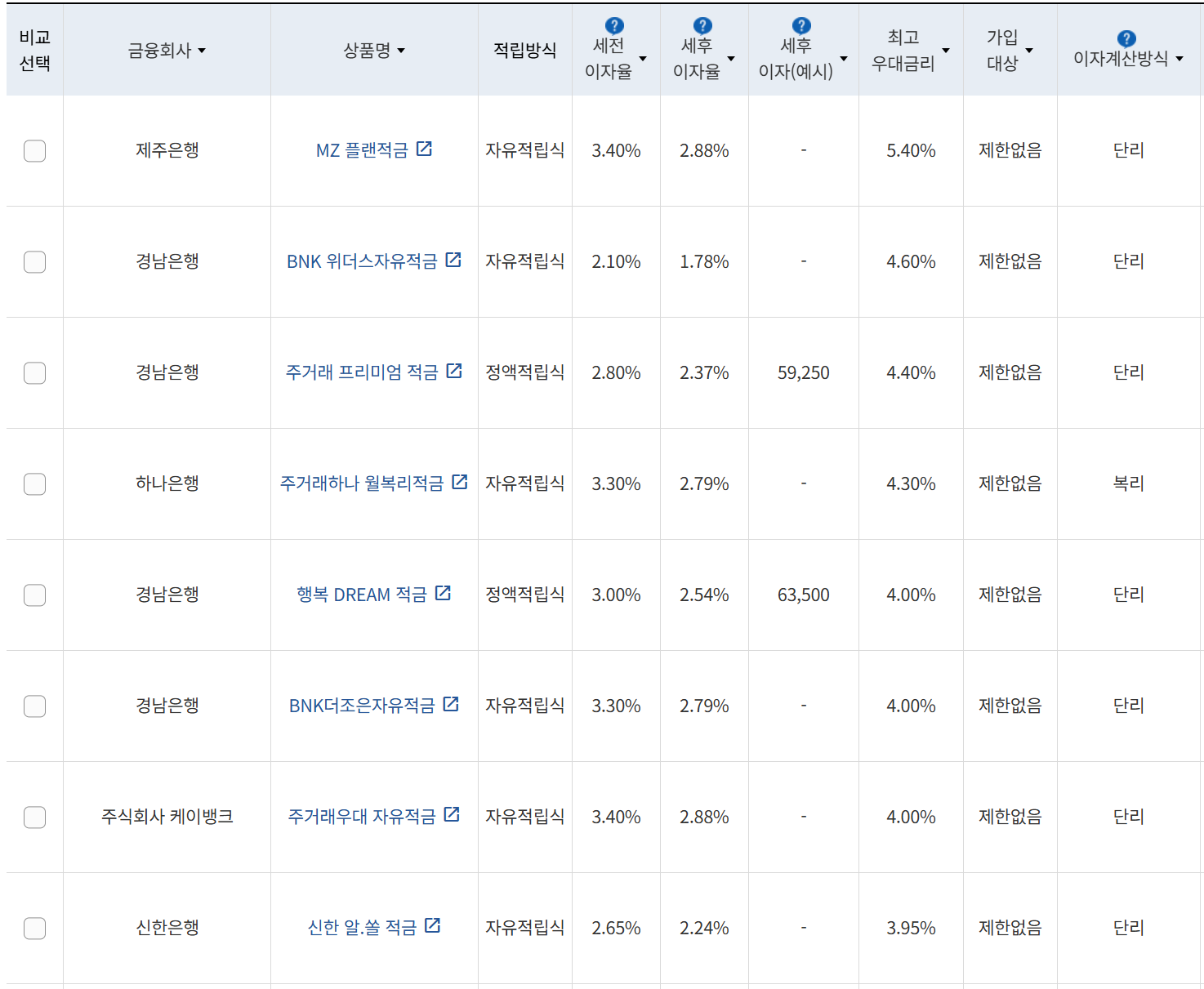Enable comparison checkbox for 주거래우대 자유적금

click(34, 817)
